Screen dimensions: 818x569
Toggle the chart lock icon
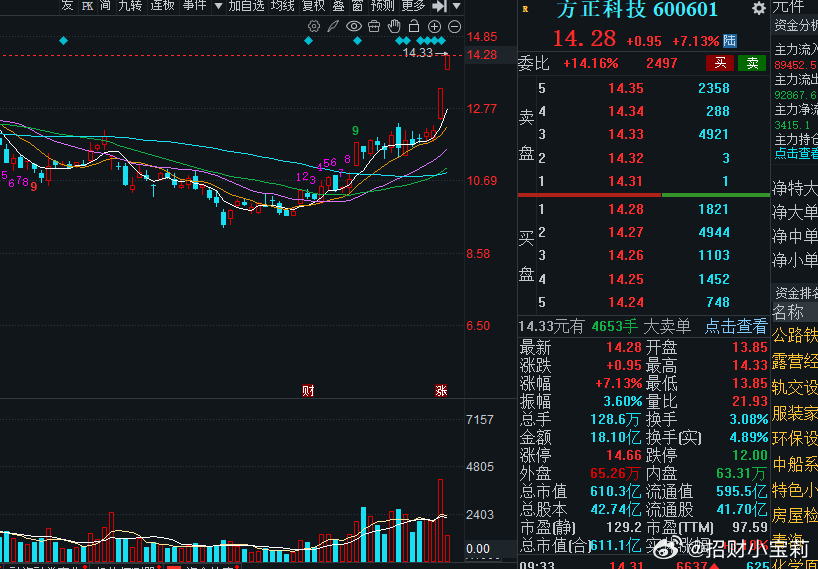click(x=414, y=26)
